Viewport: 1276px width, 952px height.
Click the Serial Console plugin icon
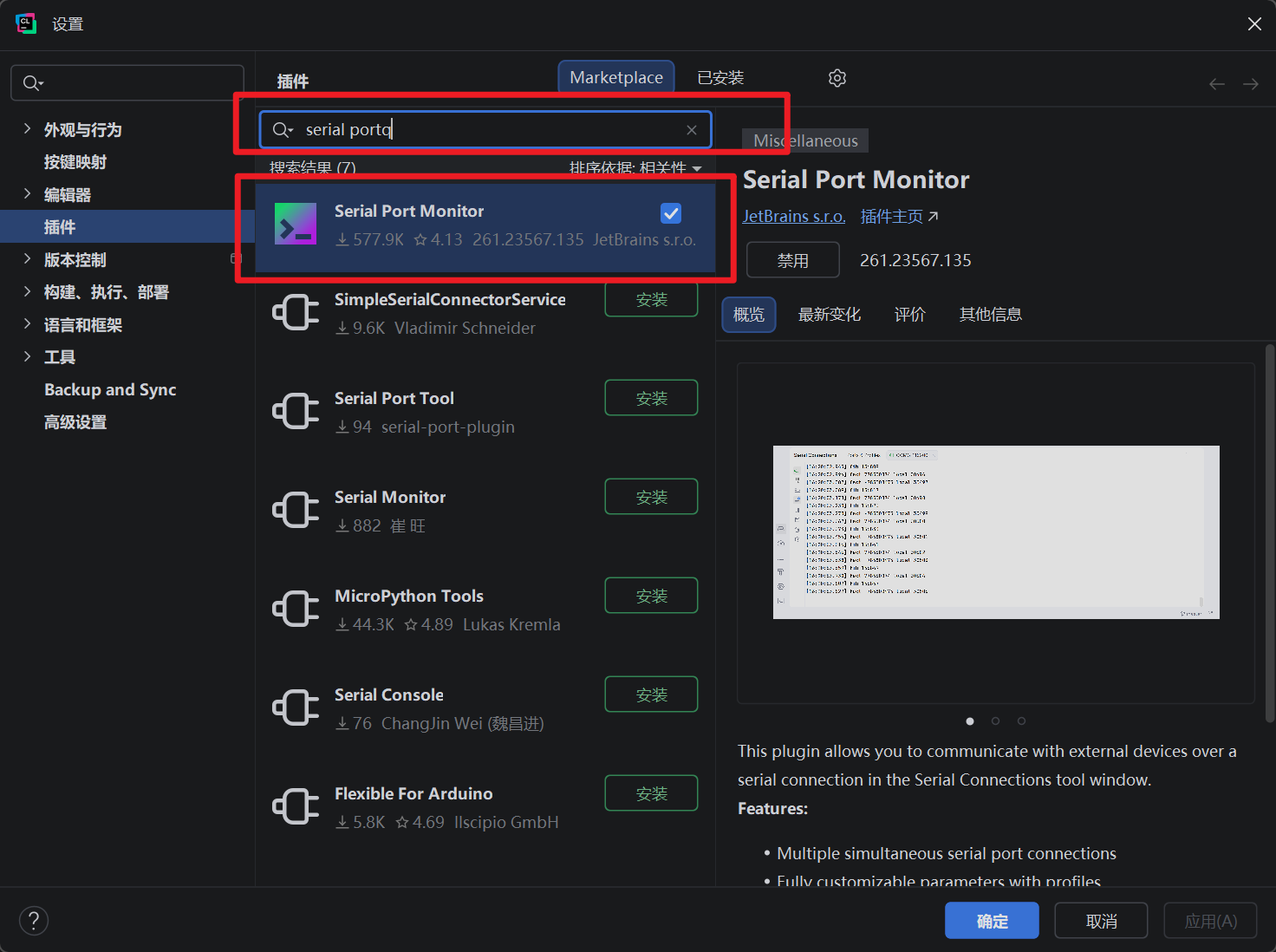click(x=296, y=707)
